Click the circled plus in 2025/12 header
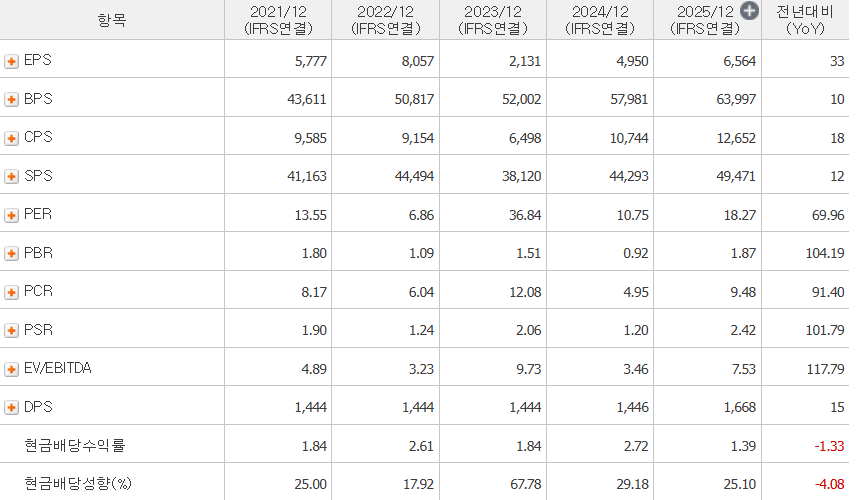 (x=750, y=11)
